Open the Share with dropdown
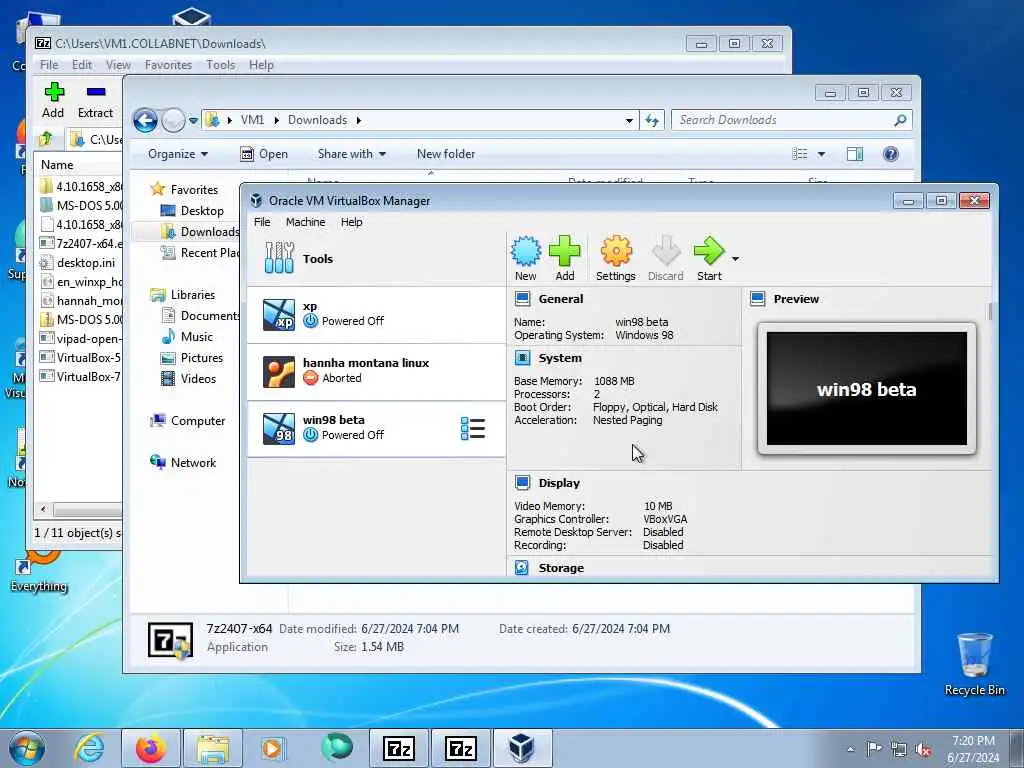Viewport: 1024px width, 768px height. (351, 154)
